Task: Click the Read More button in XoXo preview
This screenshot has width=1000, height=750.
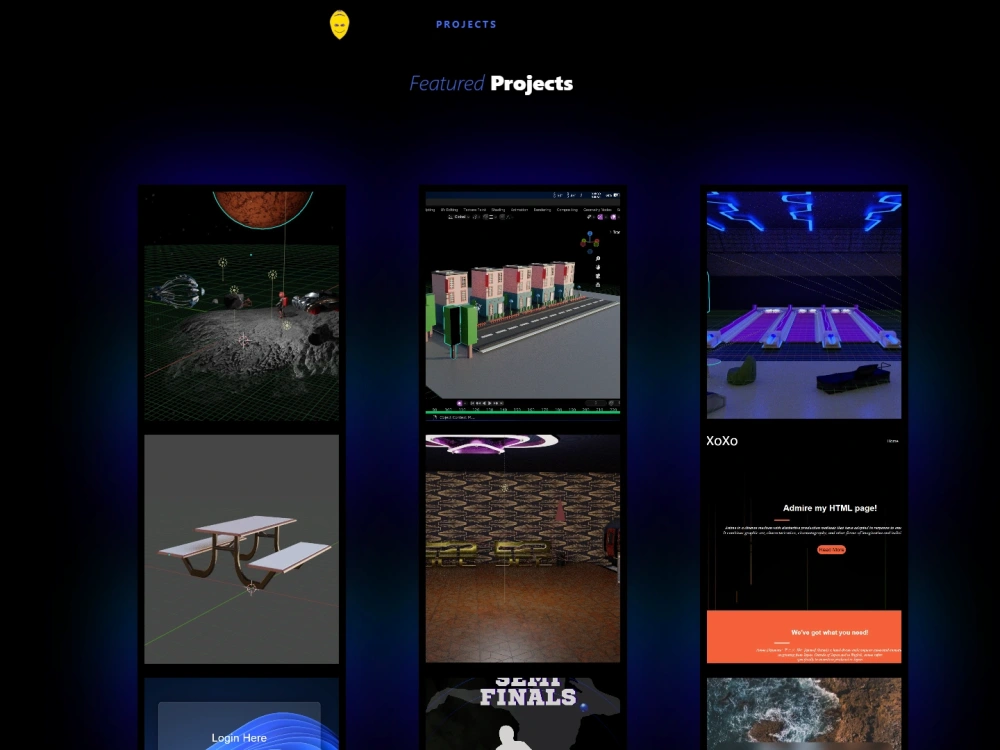Action: coord(831,550)
